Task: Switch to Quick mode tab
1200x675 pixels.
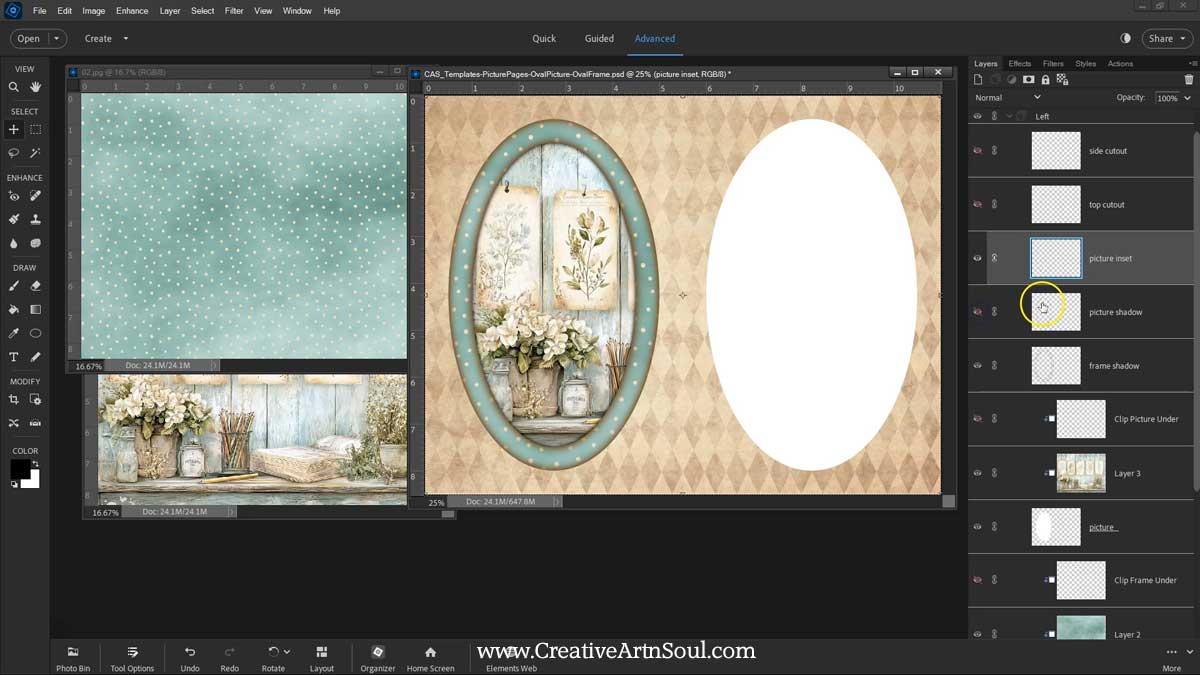Action: (x=544, y=39)
